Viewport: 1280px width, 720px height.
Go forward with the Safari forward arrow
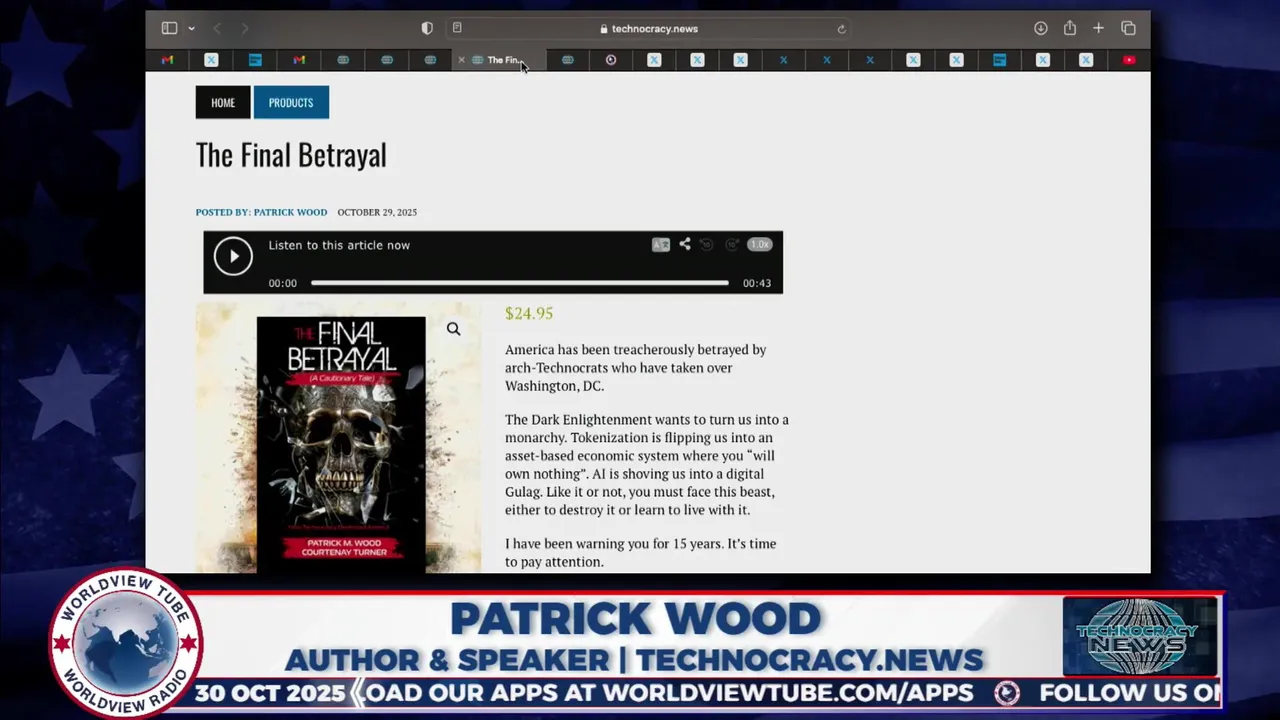click(x=245, y=28)
